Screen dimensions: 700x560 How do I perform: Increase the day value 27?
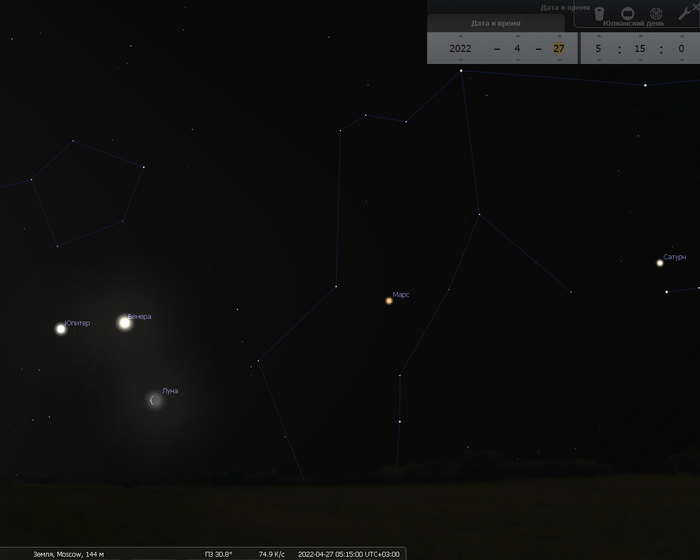[x=559, y=36]
